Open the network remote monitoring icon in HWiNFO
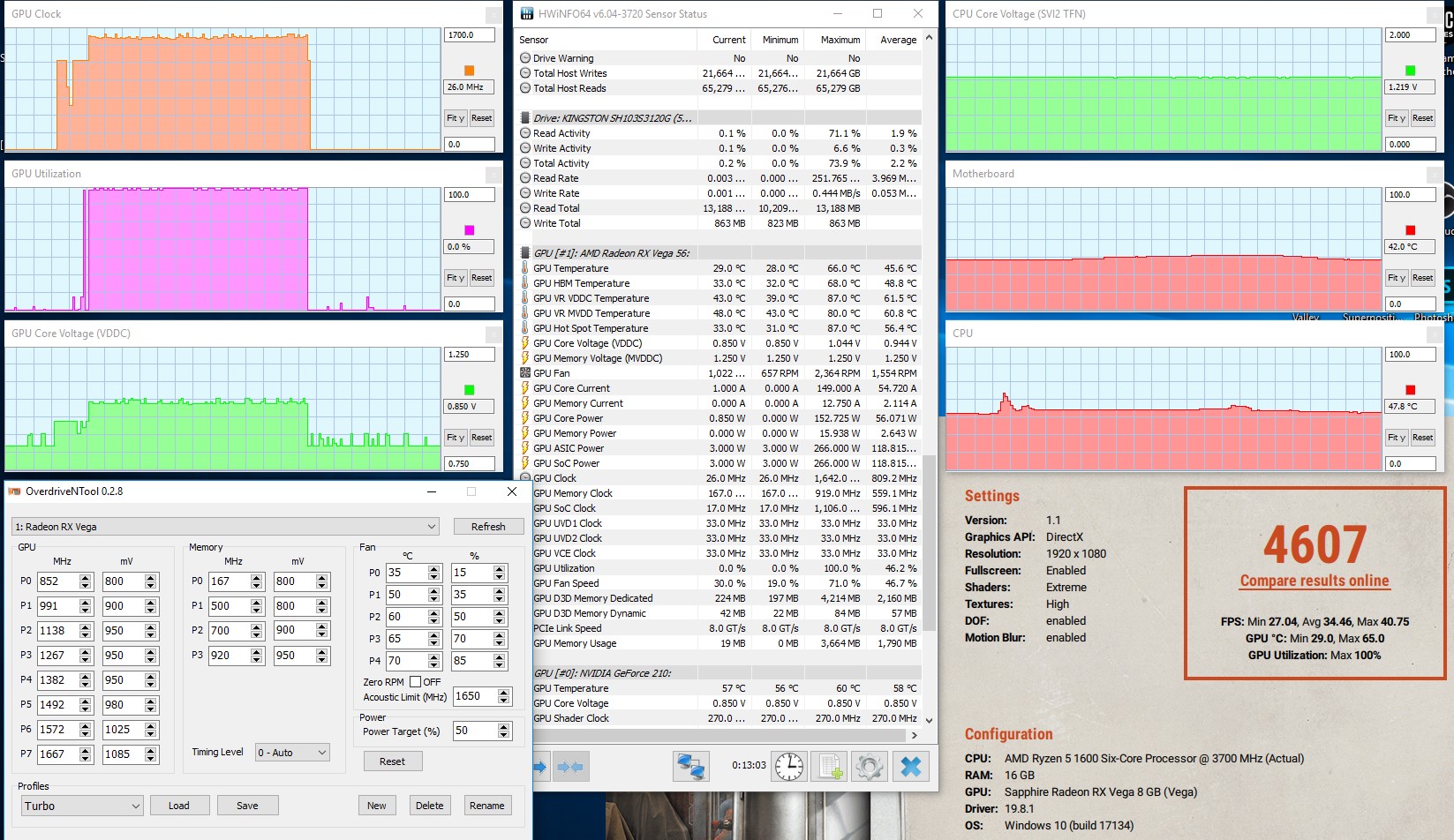The width and height of the screenshot is (1454, 840). pyautogui.click(x=690, y=766)
